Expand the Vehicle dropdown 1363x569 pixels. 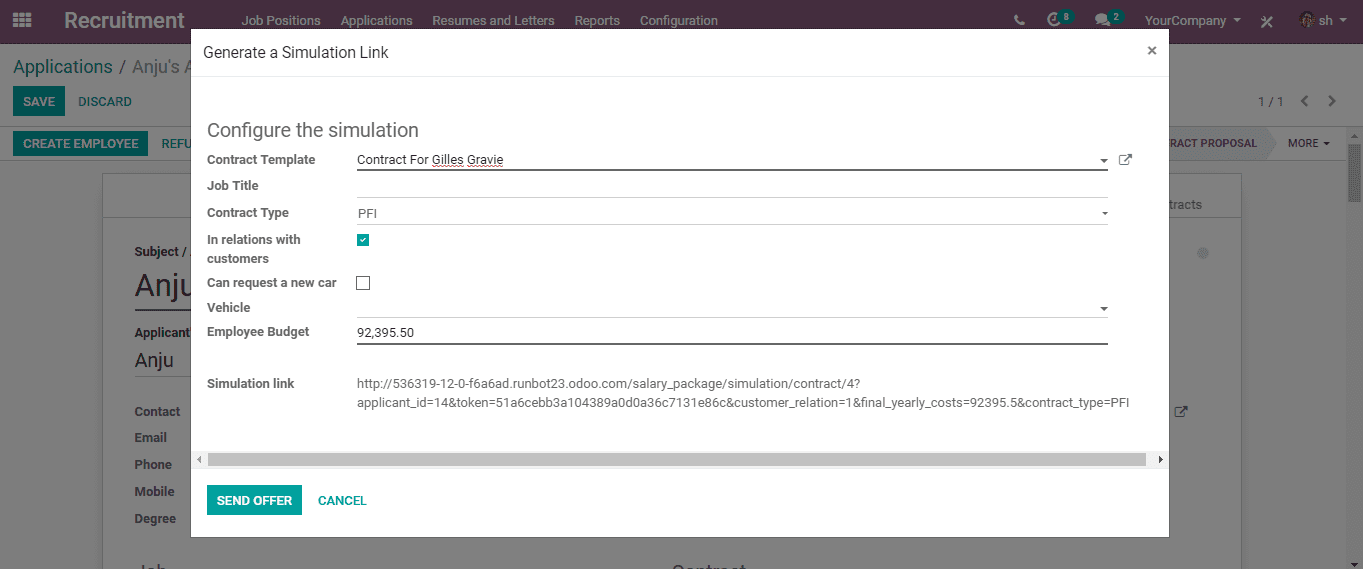click(1104, 309)
